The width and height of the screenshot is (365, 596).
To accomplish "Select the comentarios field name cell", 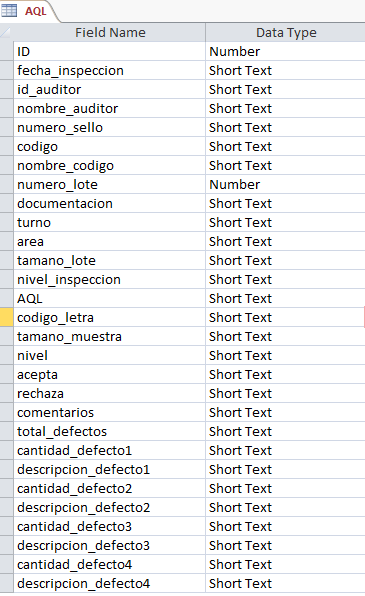I will [x=110, y=412].
